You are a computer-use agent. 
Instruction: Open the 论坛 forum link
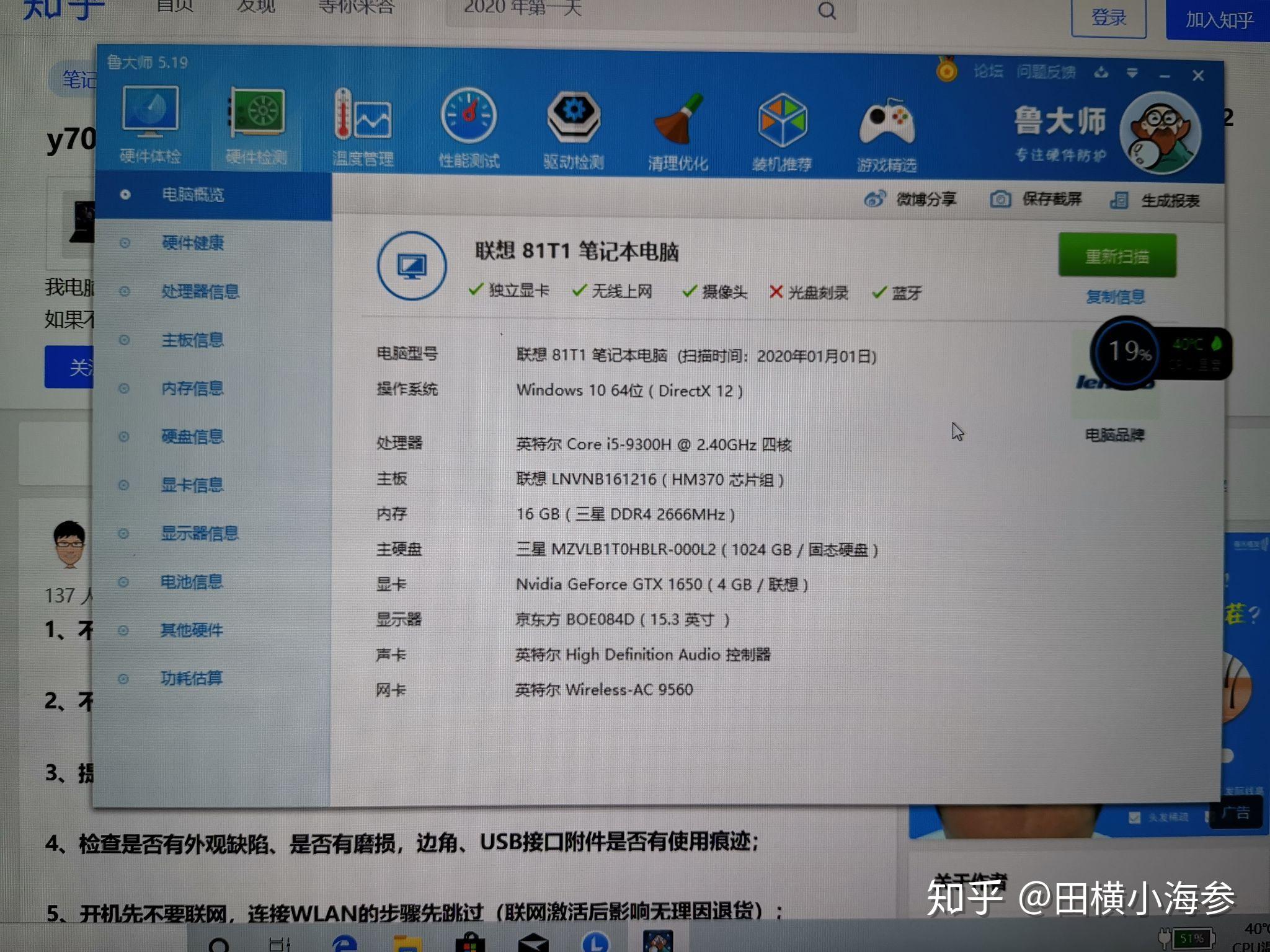pyautogui.click(x=988, y=71)
